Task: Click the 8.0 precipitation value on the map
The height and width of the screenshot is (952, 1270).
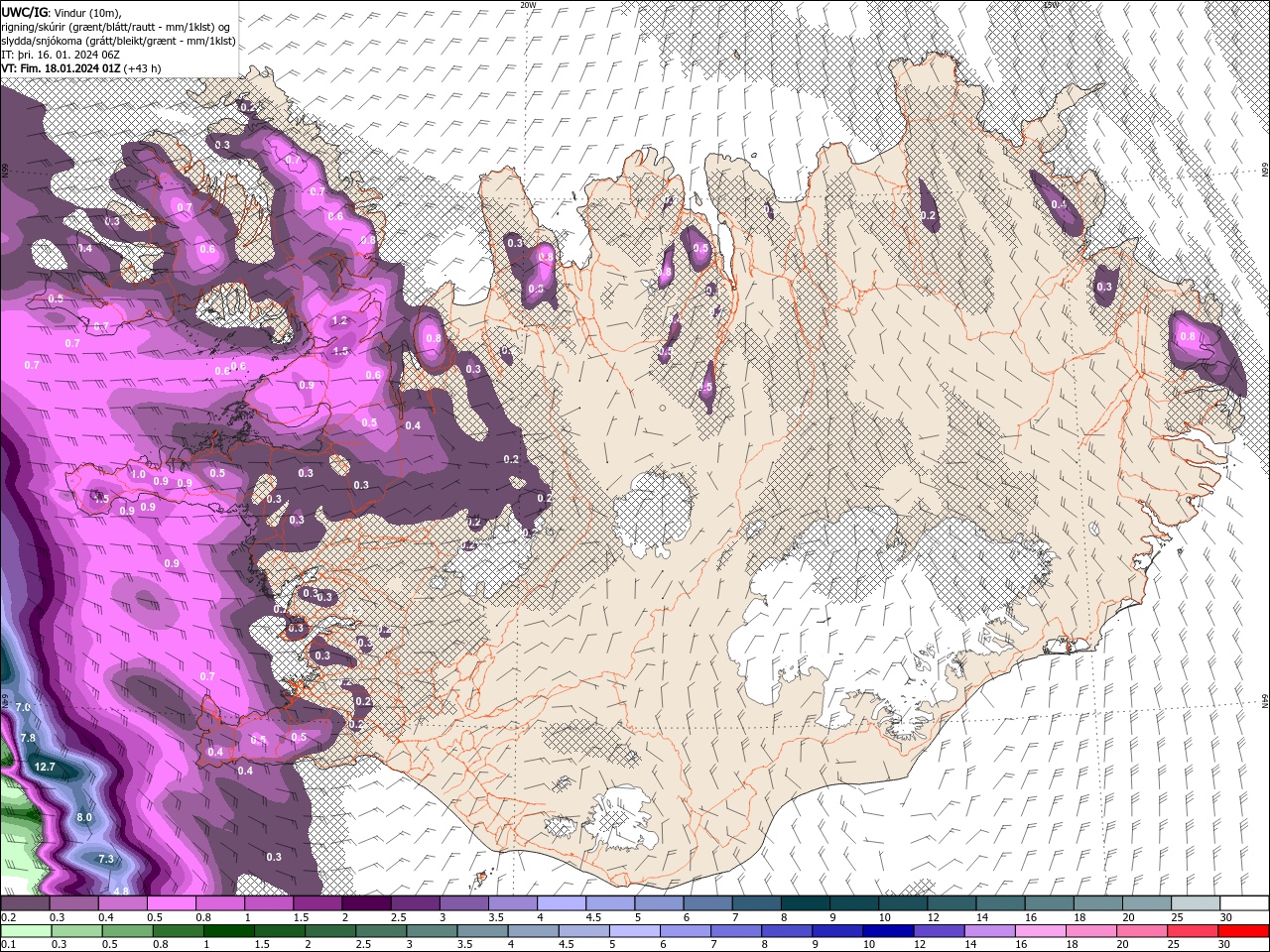Action: [84, 817]
